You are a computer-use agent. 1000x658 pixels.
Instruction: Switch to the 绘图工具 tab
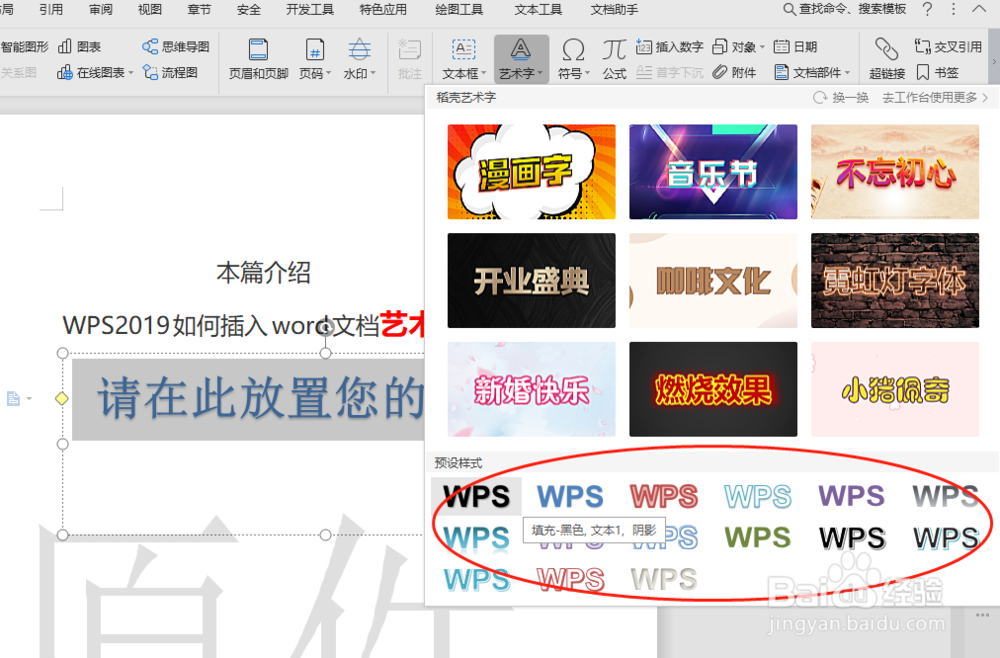(459, 9)
